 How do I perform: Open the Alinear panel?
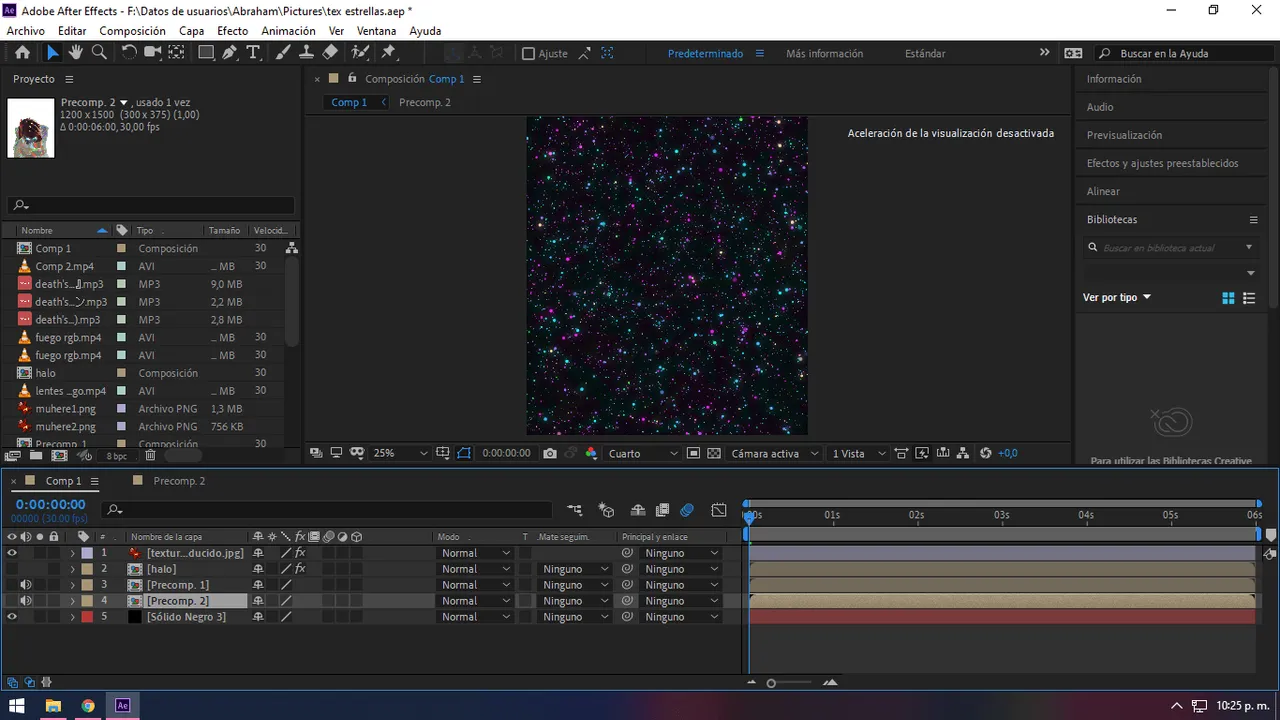coord(1103,191)
